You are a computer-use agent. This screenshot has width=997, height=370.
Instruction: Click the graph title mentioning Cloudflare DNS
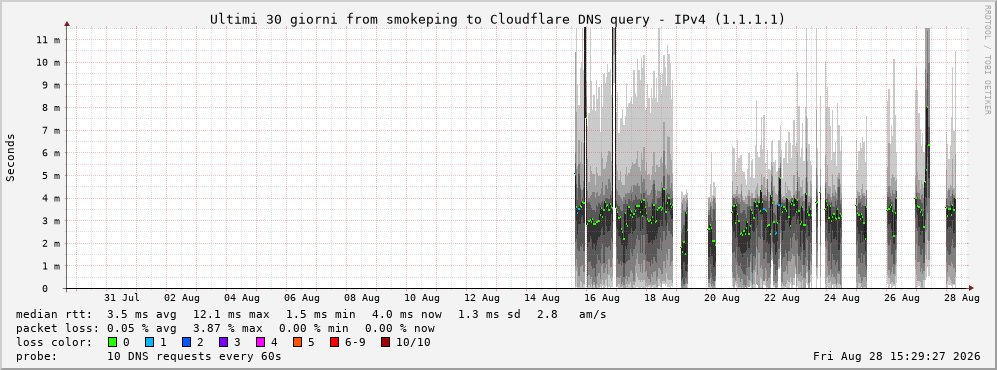pyautogui.click(x=497, y=20)
